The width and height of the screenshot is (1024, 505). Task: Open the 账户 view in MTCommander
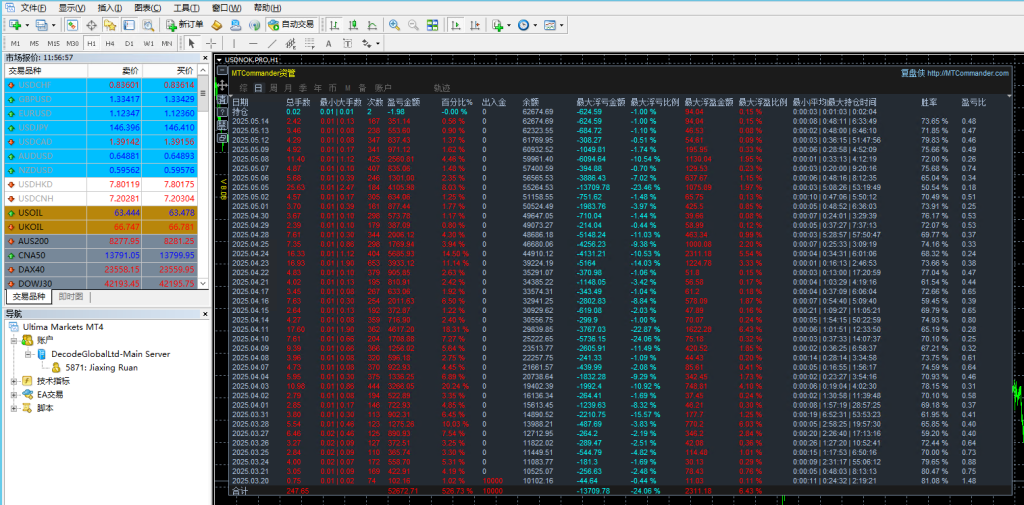pos(383,88)
